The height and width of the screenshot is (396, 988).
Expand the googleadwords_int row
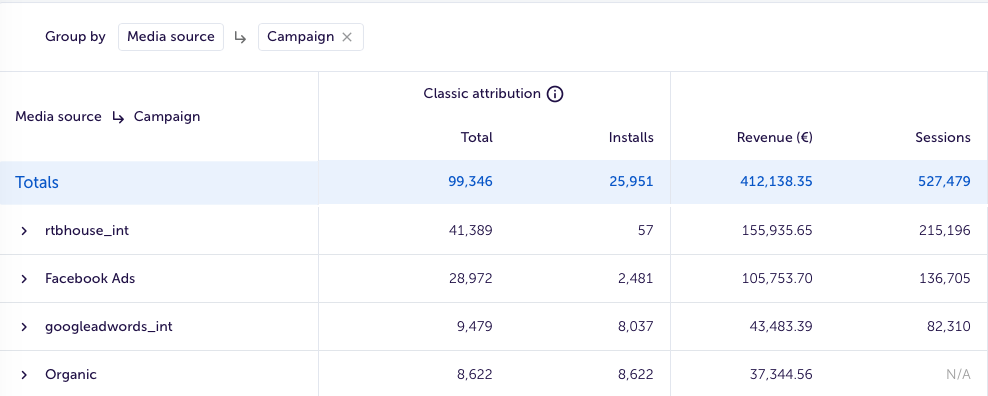click(24, 327)
